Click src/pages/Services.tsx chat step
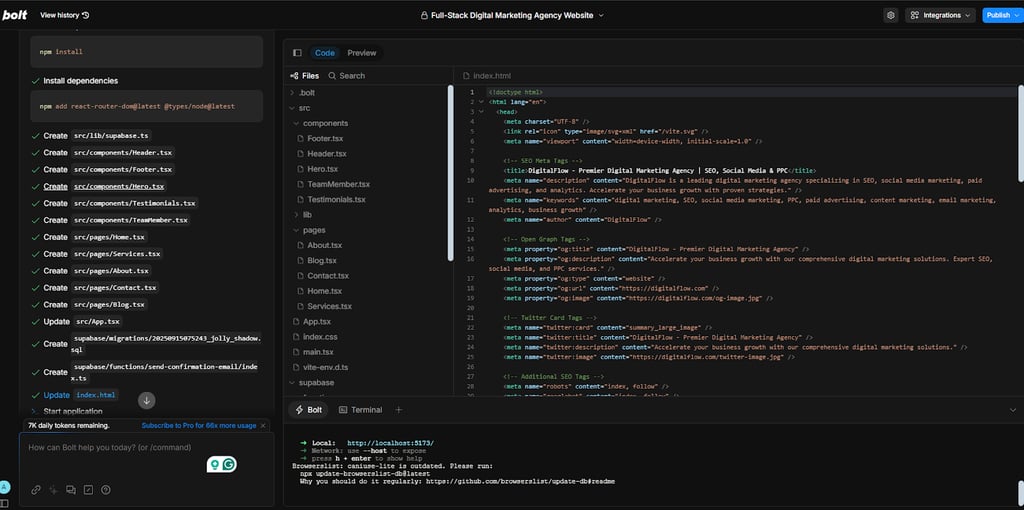Image resolution: width=1024 pixels, height=510 pixels. tap(116, 254)
